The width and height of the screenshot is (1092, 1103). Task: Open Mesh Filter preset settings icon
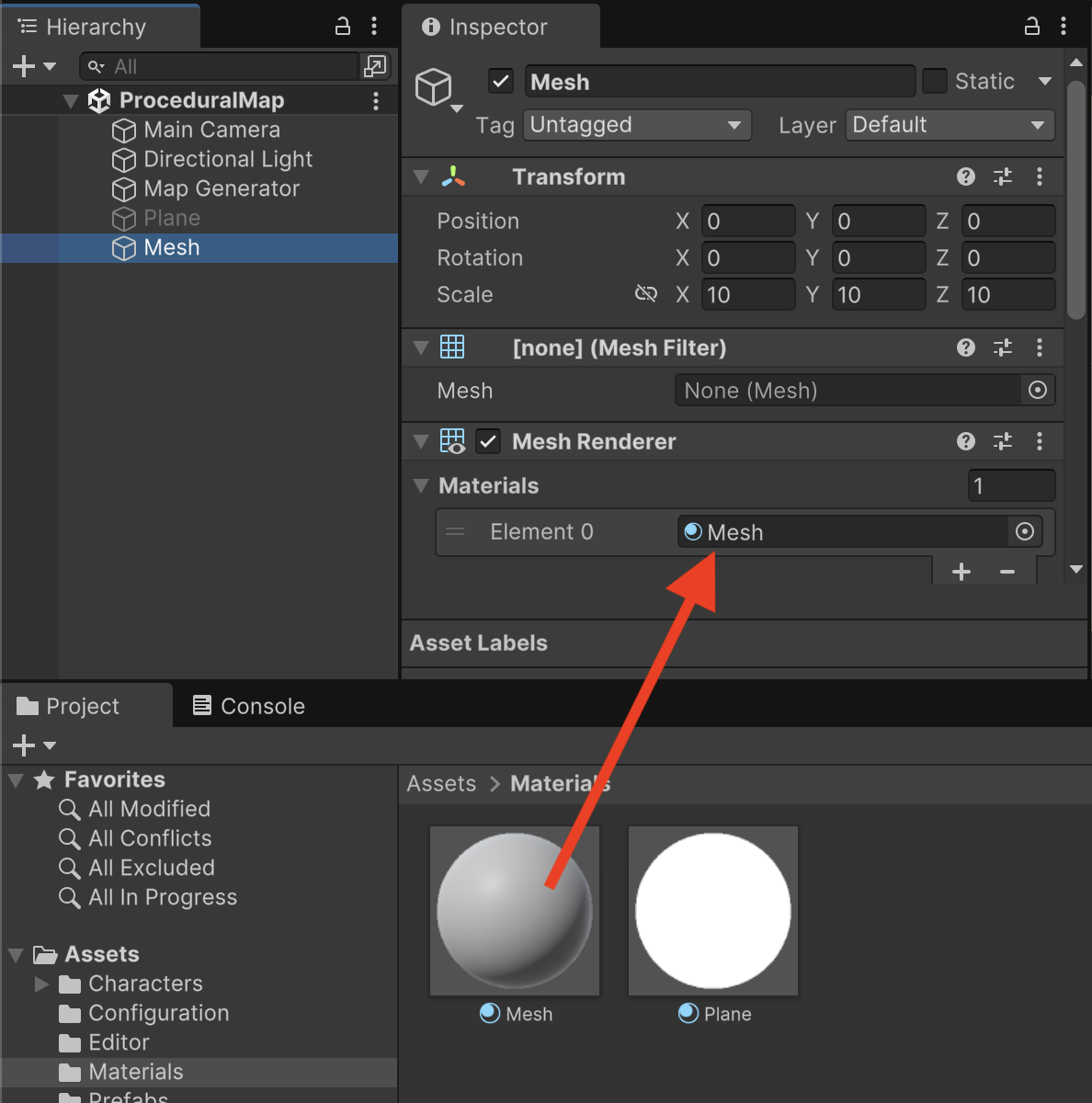pos(1003,347)
